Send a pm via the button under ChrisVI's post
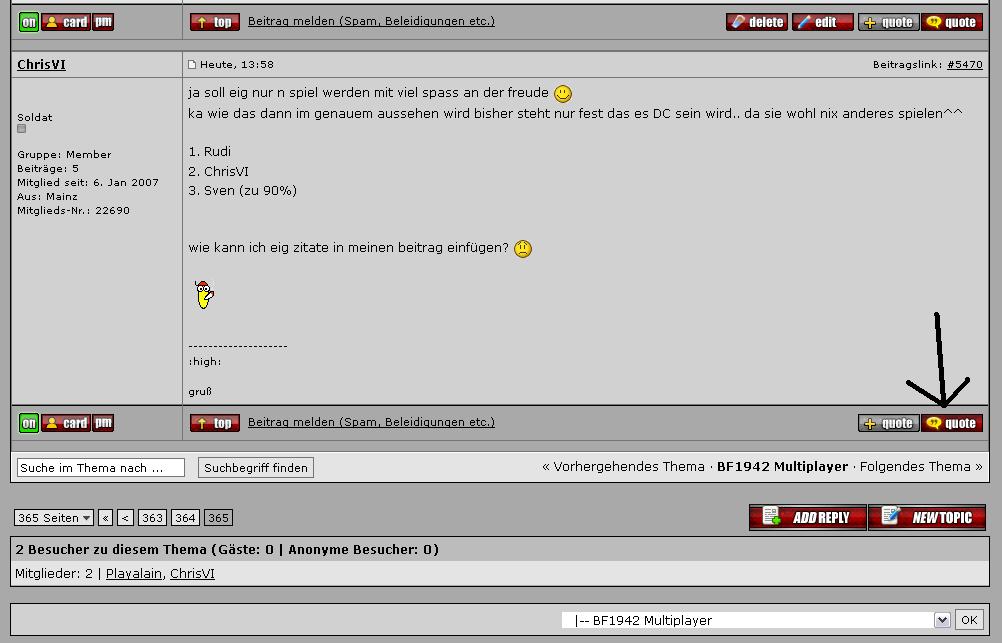This screenshot has height=643, width=1002. click(x=103, y=422)
